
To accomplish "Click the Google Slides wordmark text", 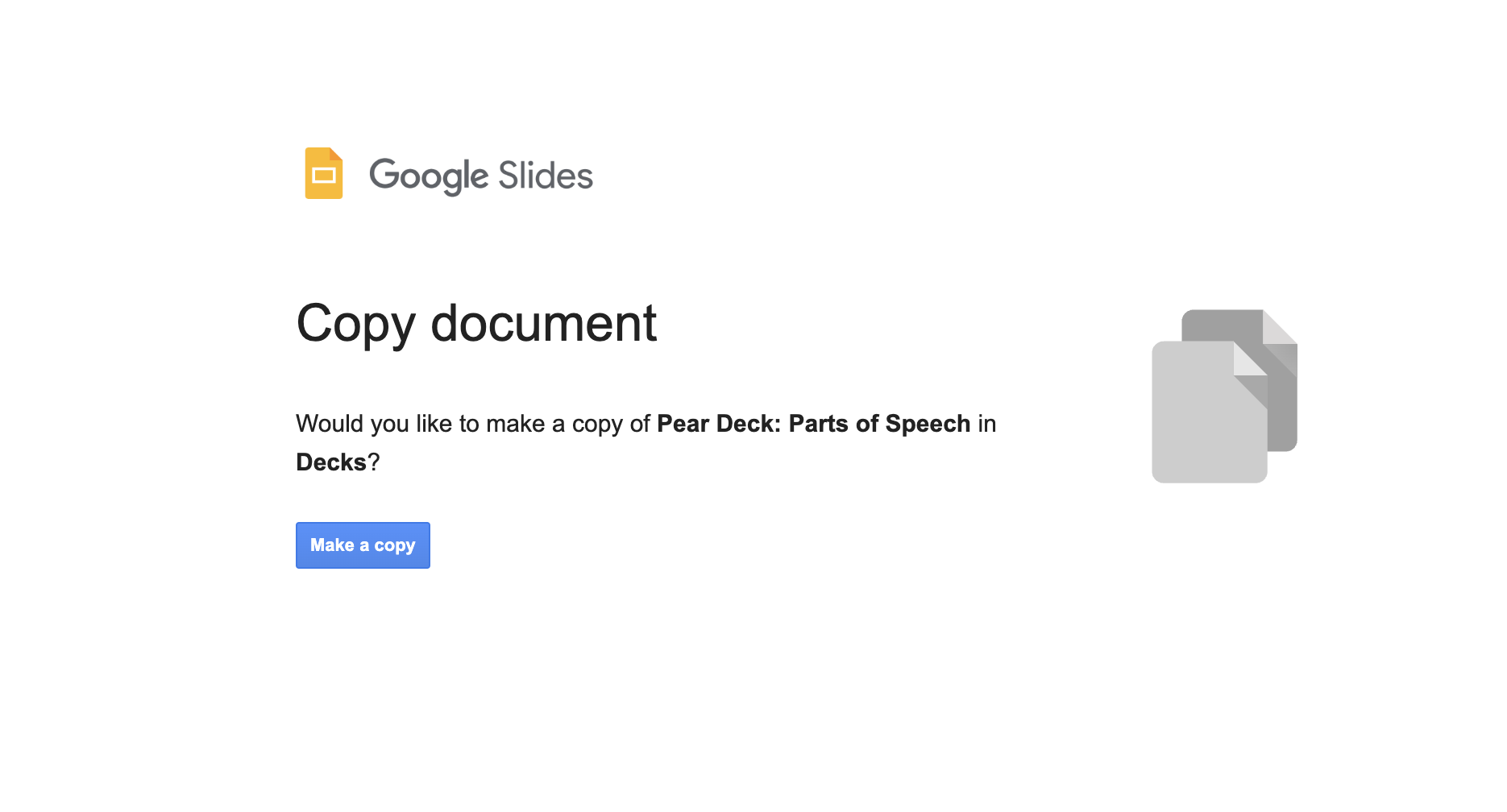I will pyautogui.click(x=481, y=176).
